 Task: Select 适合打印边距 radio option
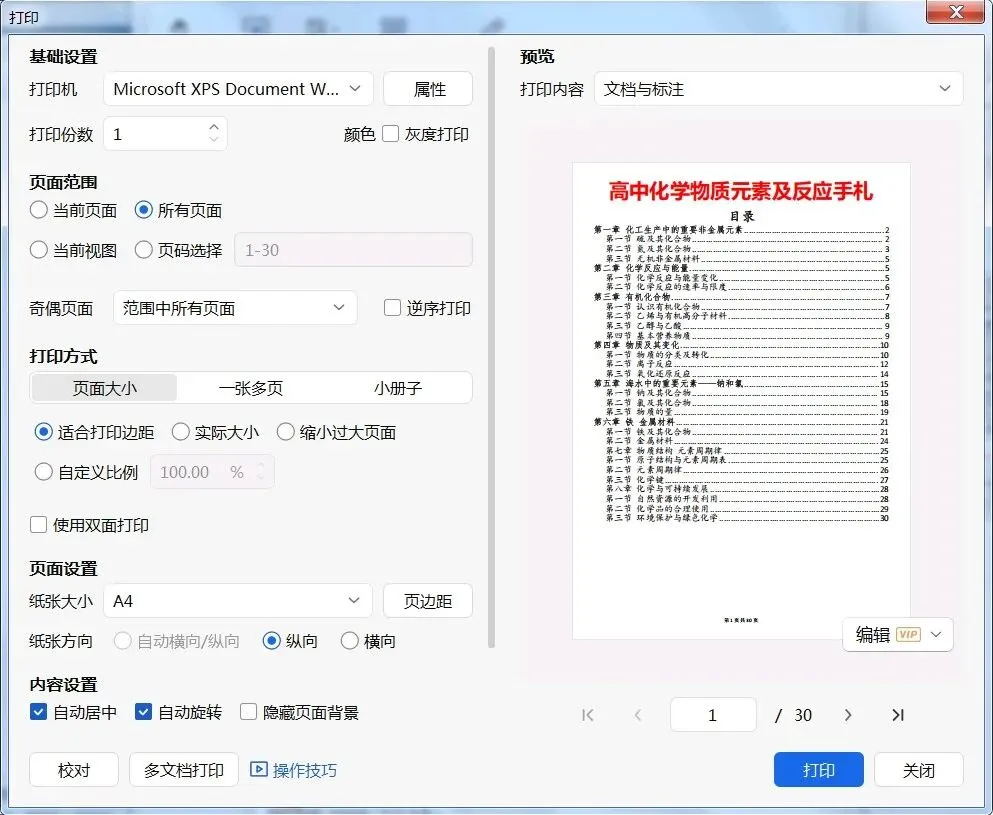click(x=44, y=432)
